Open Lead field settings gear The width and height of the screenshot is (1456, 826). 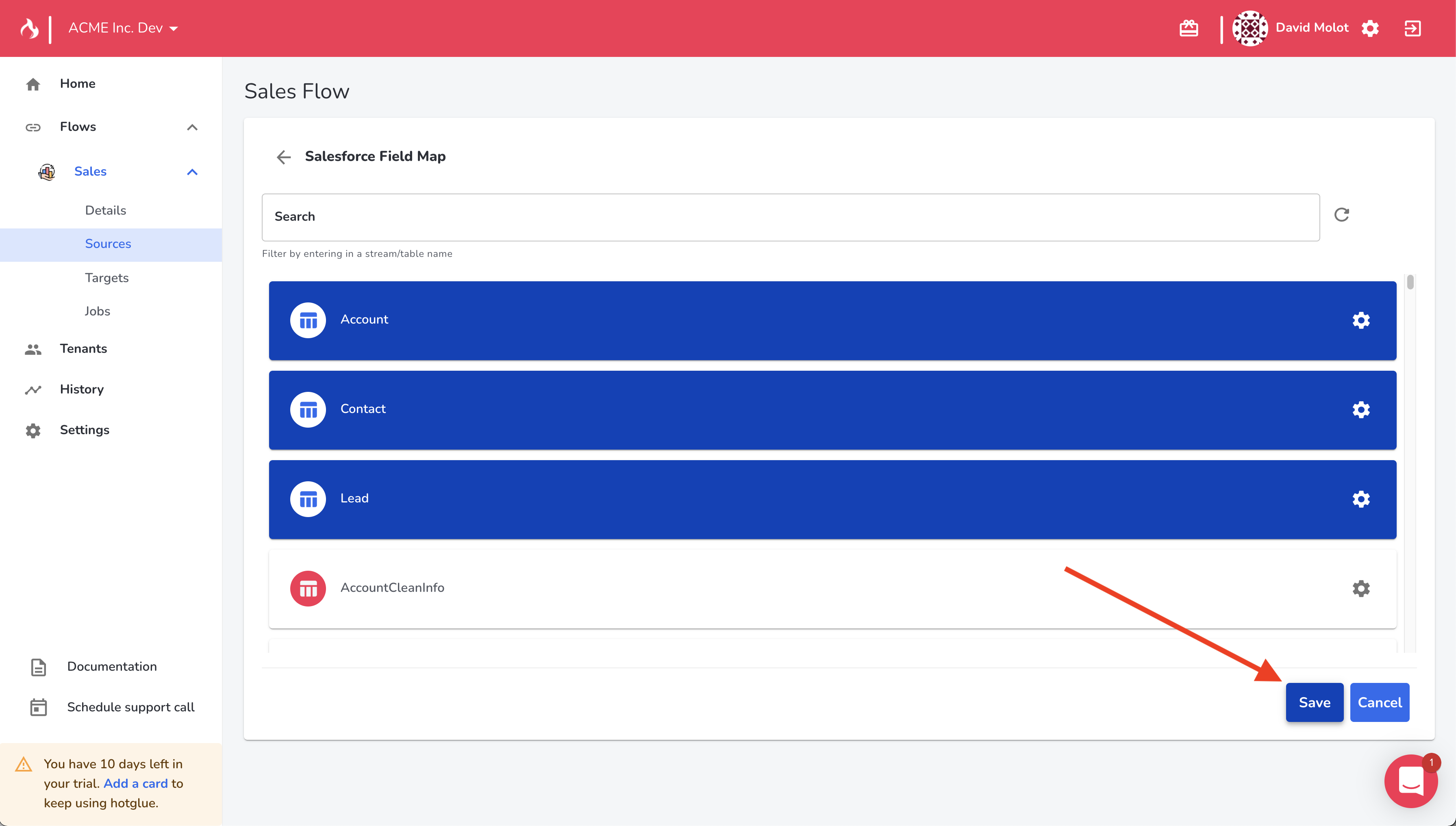point(1361,499)
